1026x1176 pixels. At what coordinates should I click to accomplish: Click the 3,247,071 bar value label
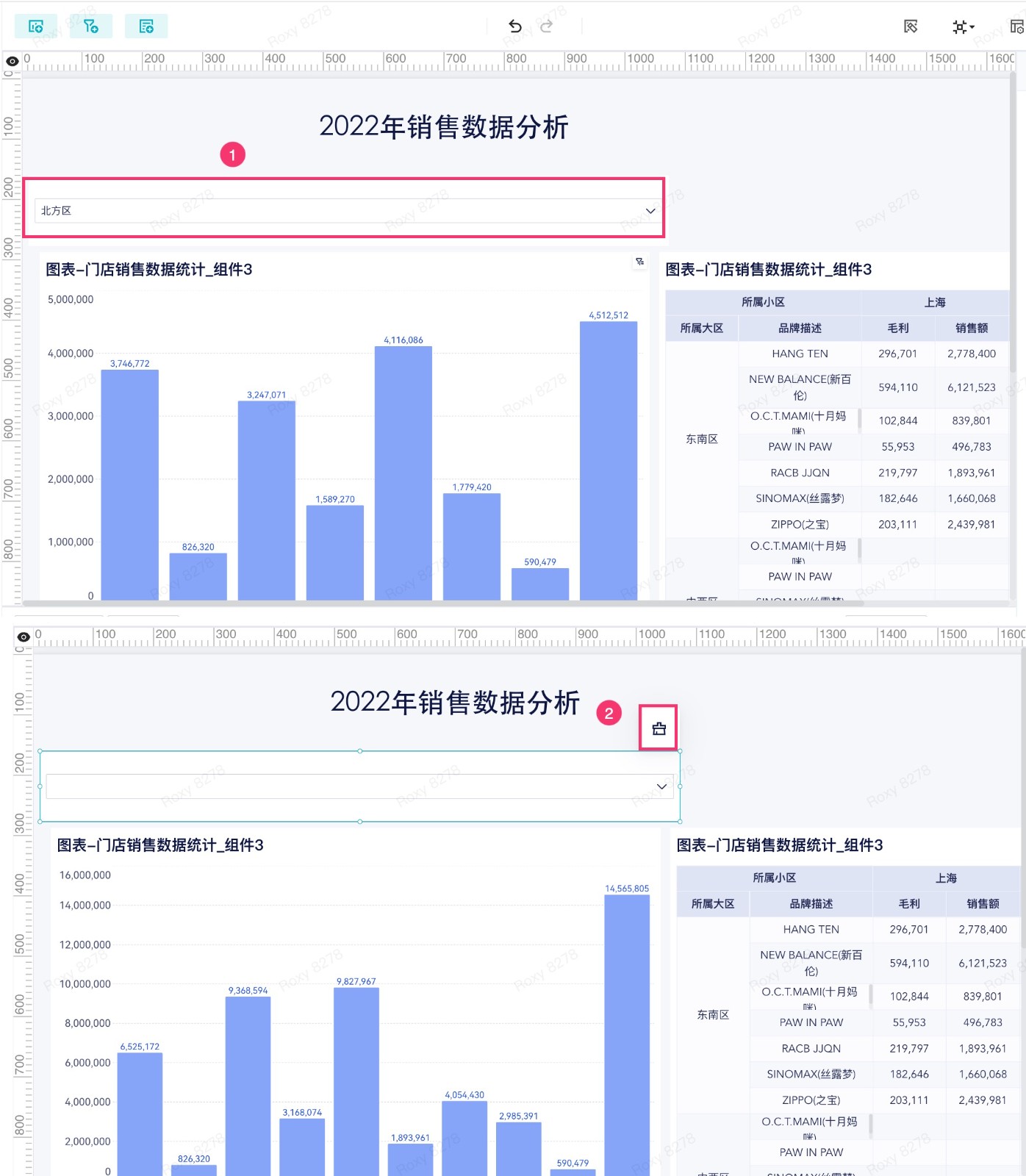[266, 395]
